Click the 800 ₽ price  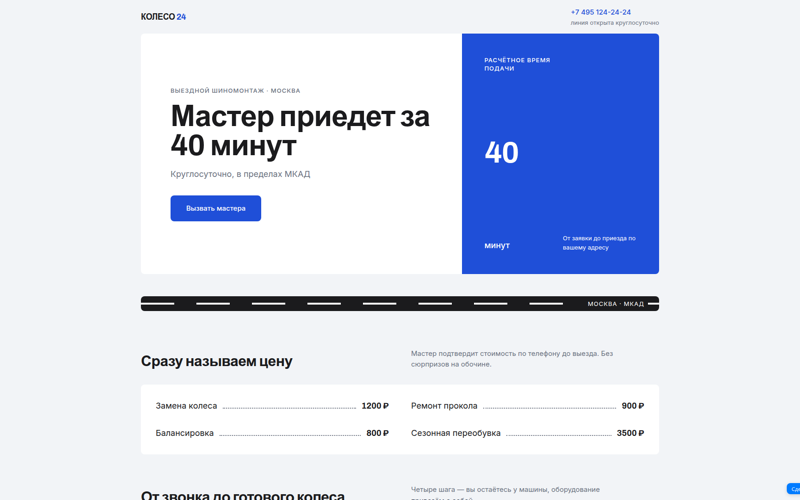click(378, 433)
